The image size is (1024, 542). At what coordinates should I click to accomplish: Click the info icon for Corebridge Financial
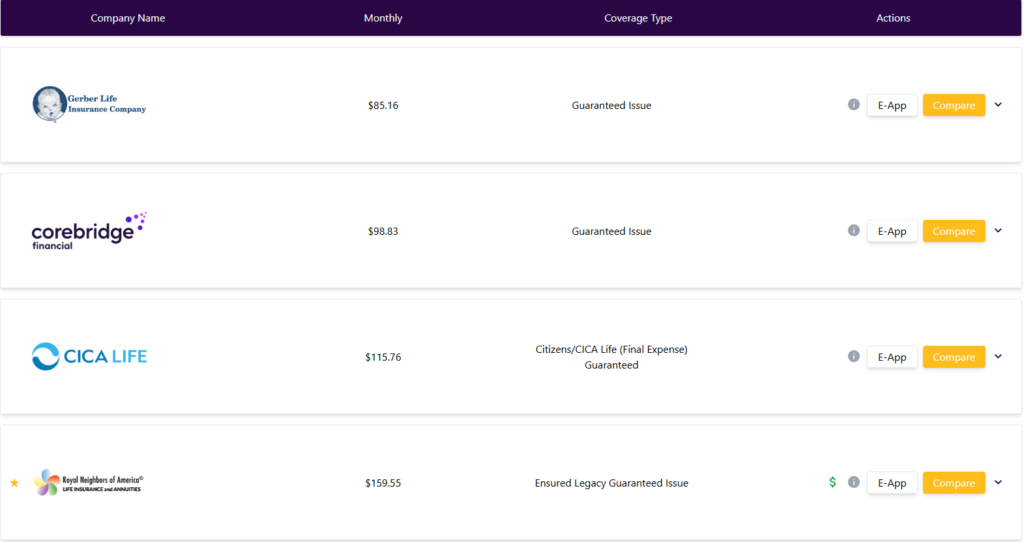tap(854, 230)
